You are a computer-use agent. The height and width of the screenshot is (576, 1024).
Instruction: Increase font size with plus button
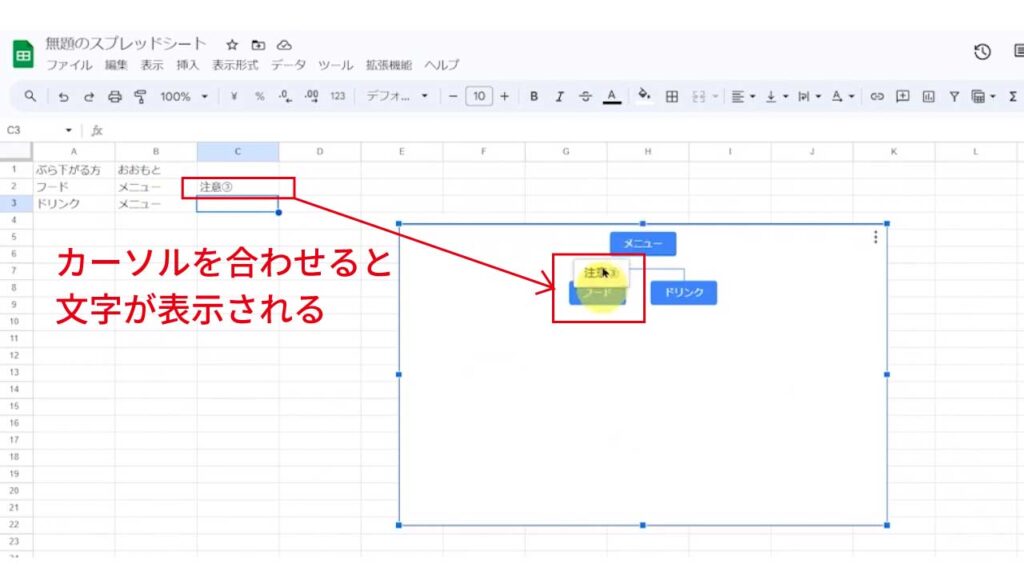[x=504, y=97]
